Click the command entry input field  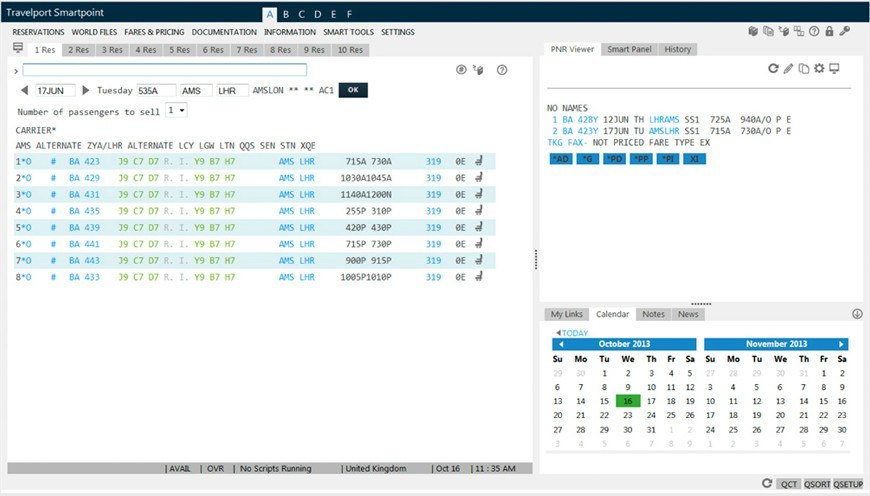(x=165, y=70)
